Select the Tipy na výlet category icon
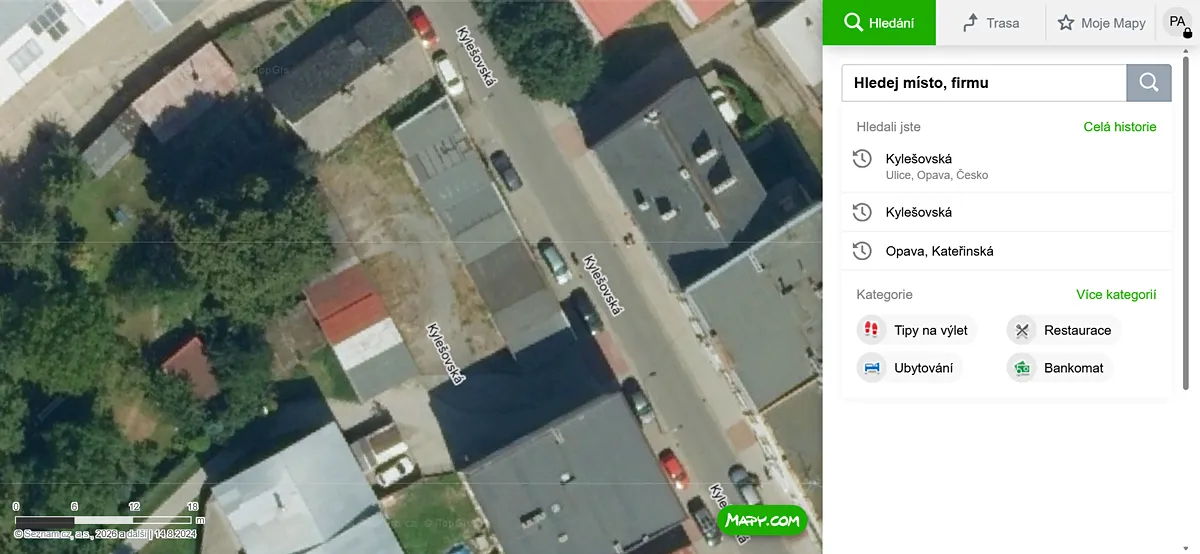The image size is (1200, 554). (x=871, y=330)
